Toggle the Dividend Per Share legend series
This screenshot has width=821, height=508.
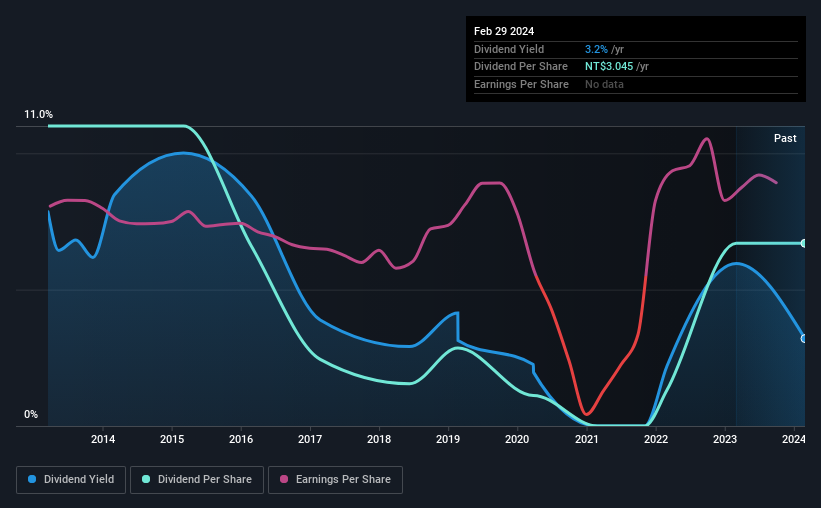pos(197,480)
